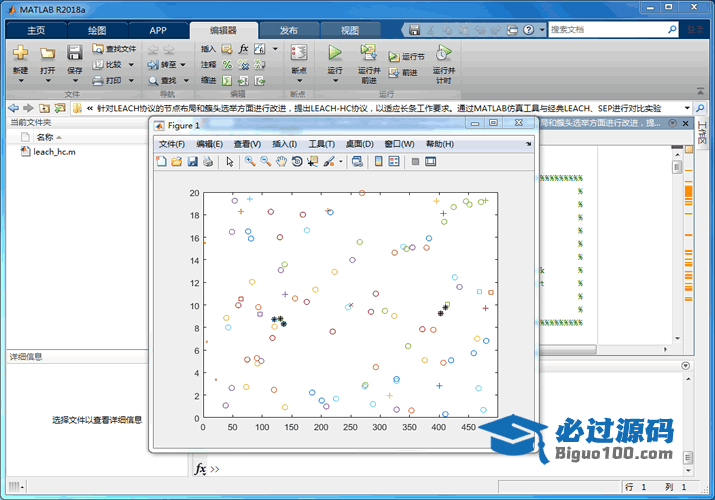Click the Name (名称) column header
This screenshot has height=500, width=715.
coord(45,137)
